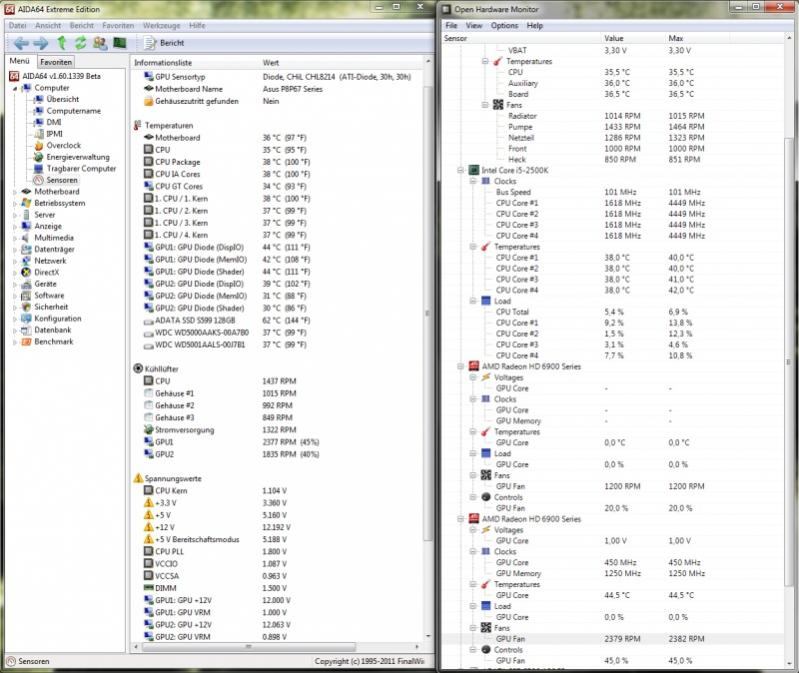The width and height of the screenshot is (799, 673).
Task: Click the Refresh icon in AIDA64 toolbar
Action: pyautogui.click(x=81, y=43)
